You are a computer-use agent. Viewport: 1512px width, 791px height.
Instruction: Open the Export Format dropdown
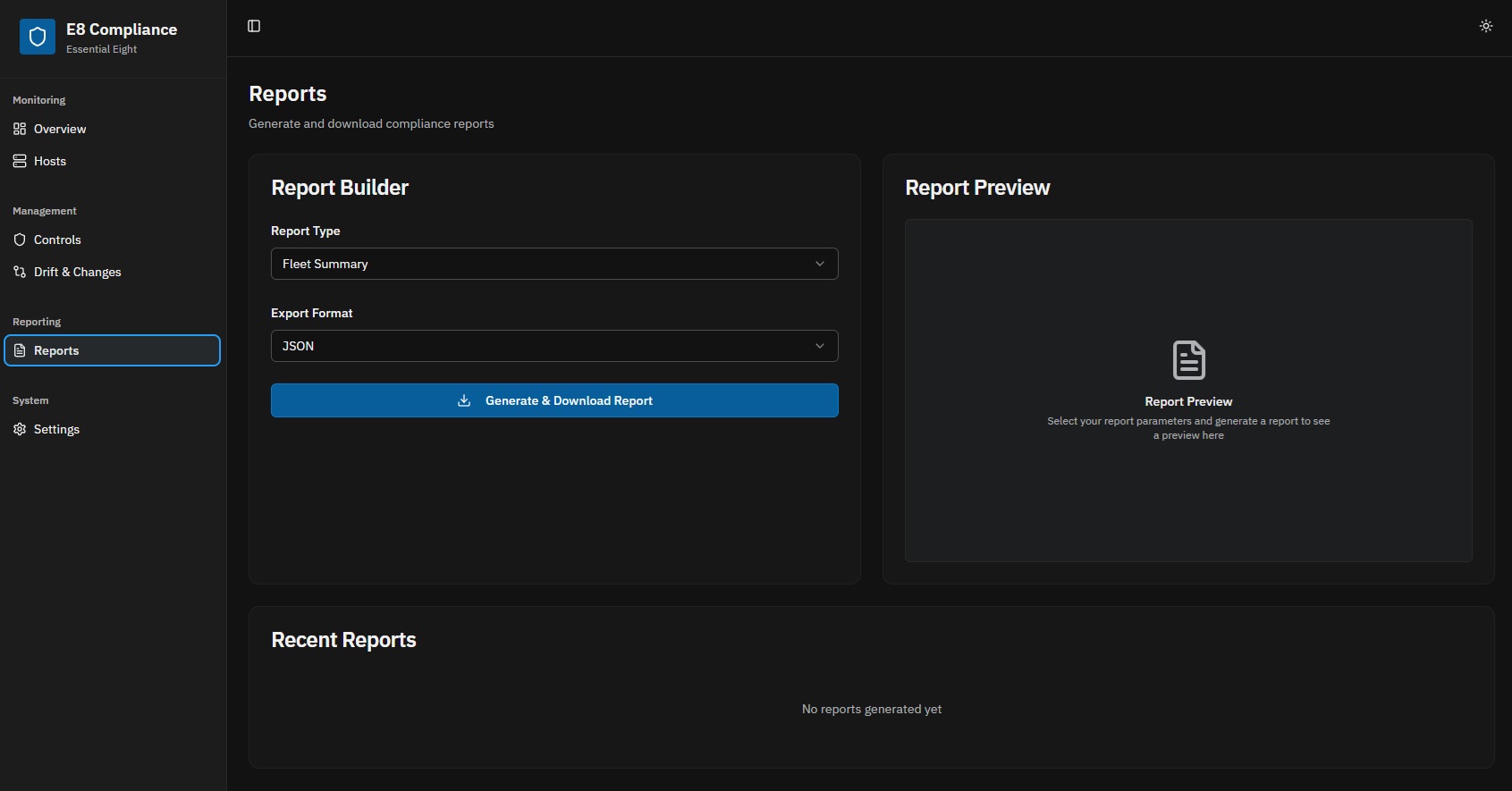[554, 346]
